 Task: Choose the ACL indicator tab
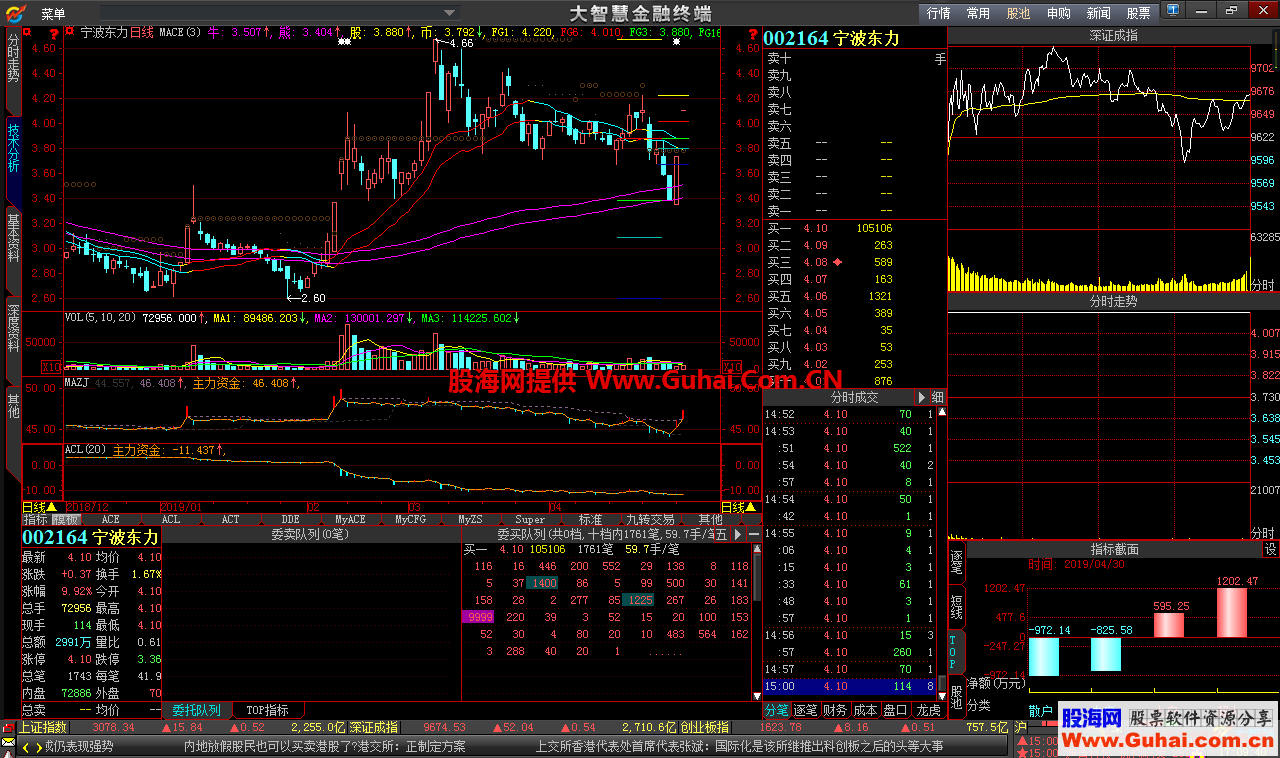click(x=171, y=520)
